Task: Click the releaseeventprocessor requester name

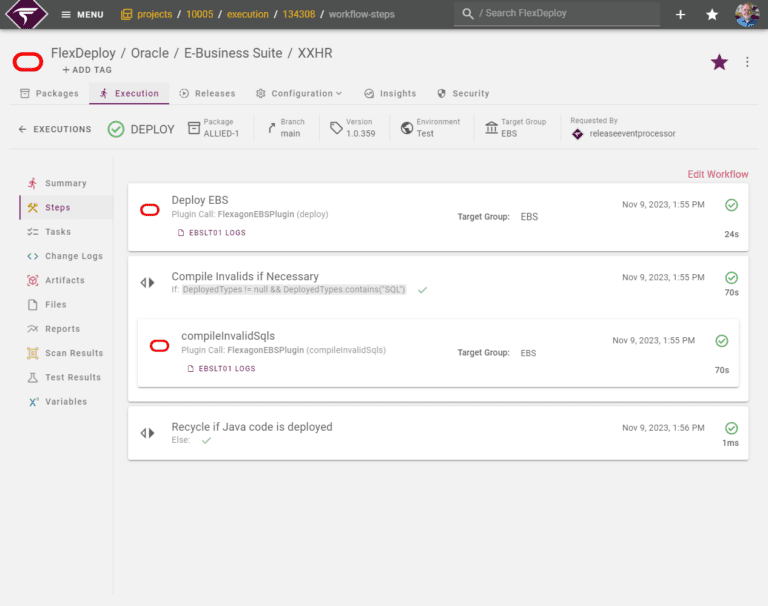Action: click(632, 134)
